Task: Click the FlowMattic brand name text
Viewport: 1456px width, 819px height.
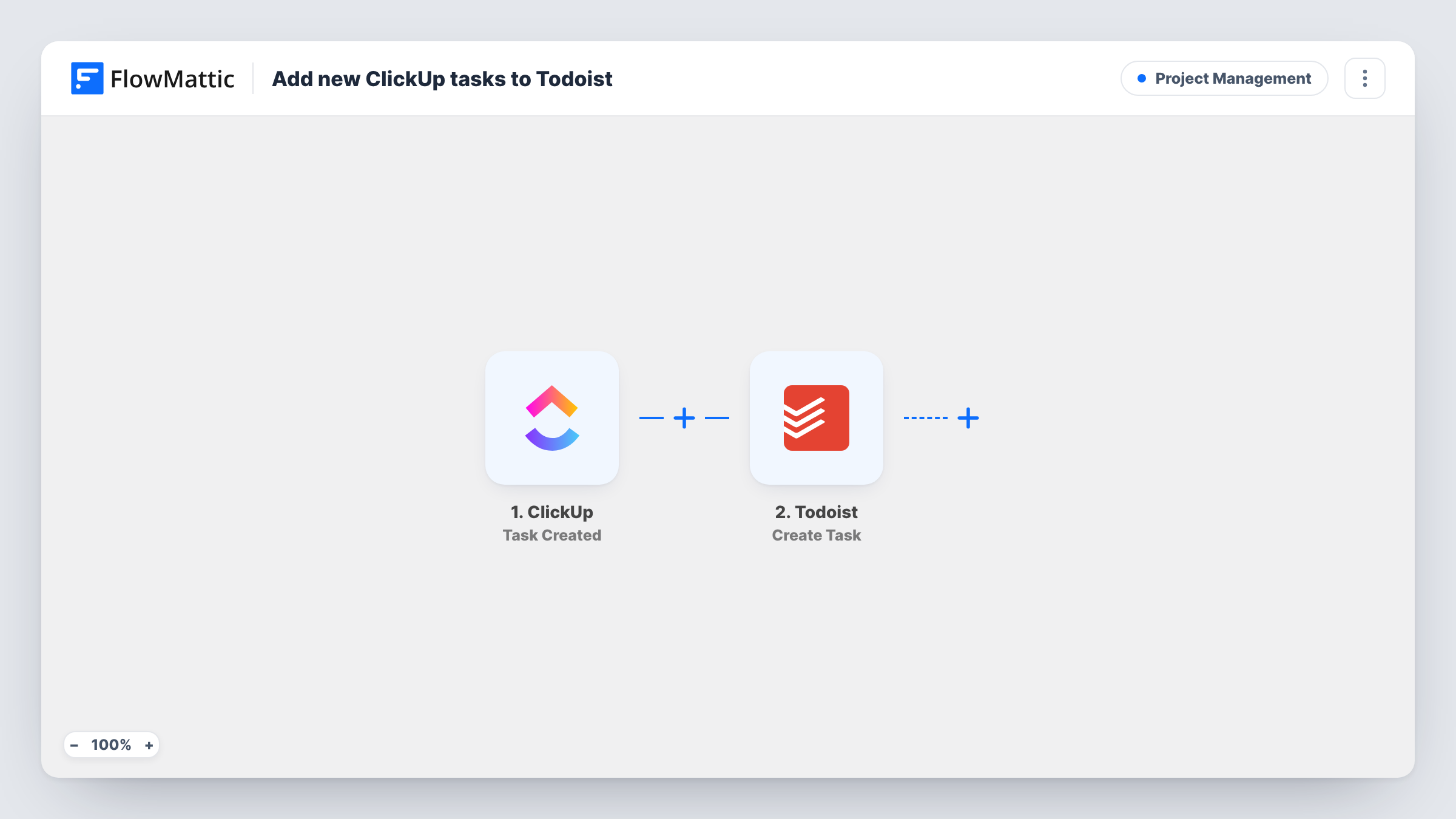Action: click(172, 79)
